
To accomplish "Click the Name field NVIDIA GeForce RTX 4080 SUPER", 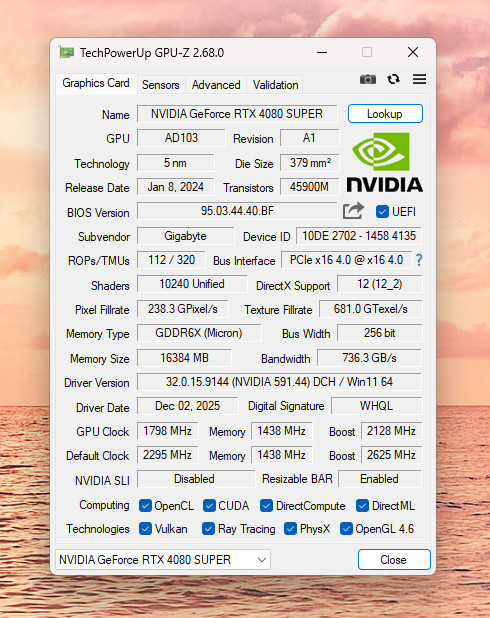I will 237,114.
